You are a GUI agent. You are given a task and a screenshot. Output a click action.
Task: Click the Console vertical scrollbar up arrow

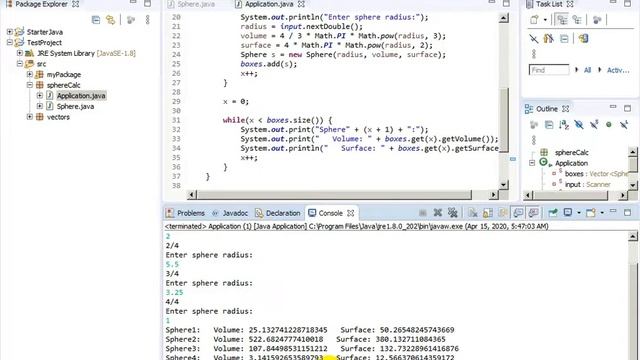pyautogui.click(x=633, y=236)
